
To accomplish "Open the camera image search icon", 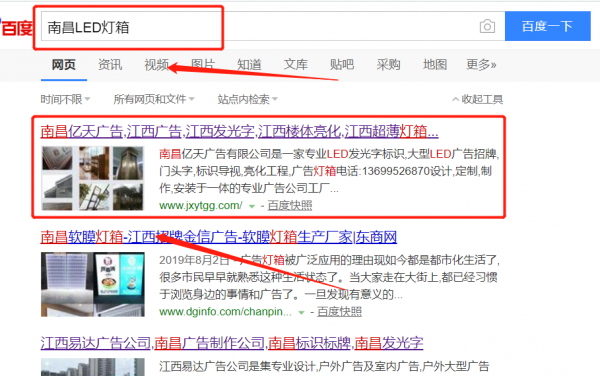I will [x=487, y=26].
